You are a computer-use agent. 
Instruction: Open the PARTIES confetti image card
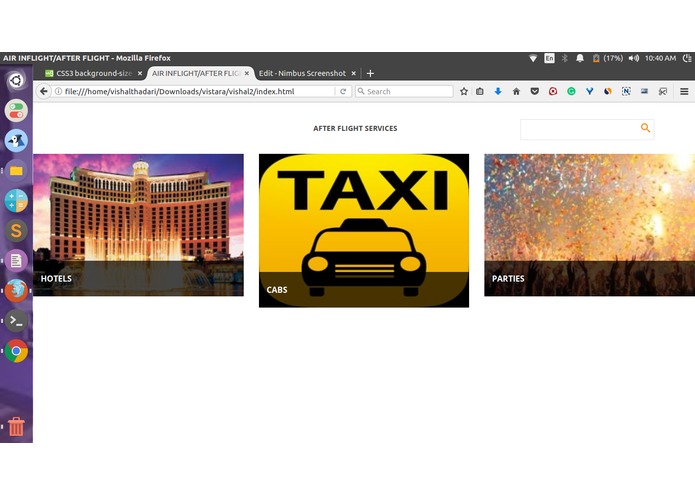coord(590,225)
